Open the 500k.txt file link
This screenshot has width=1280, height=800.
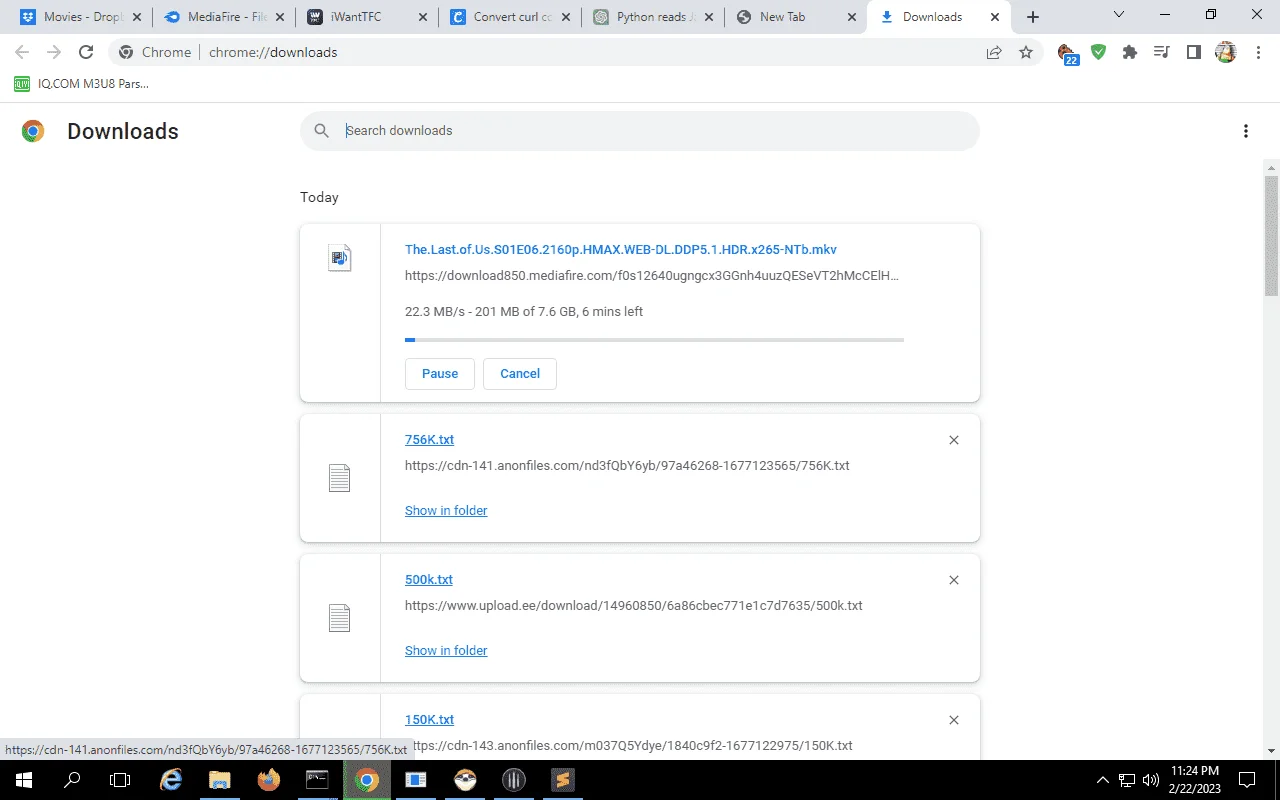[x=429, y=580]
